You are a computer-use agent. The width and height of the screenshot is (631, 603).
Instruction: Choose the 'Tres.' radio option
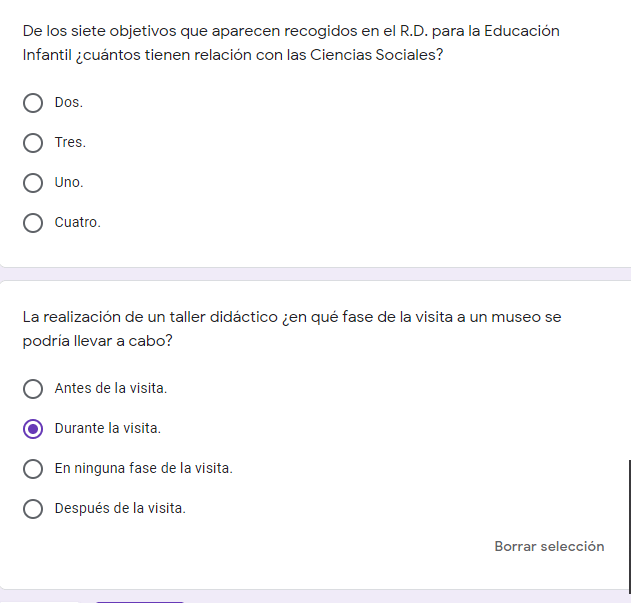click(x=33, y=143)
